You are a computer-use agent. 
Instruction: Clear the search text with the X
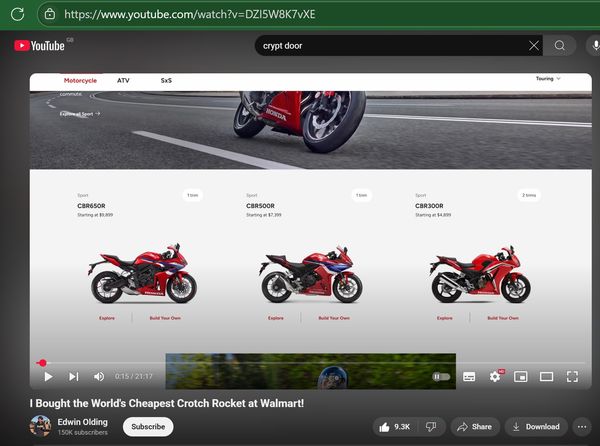point(534,46)
